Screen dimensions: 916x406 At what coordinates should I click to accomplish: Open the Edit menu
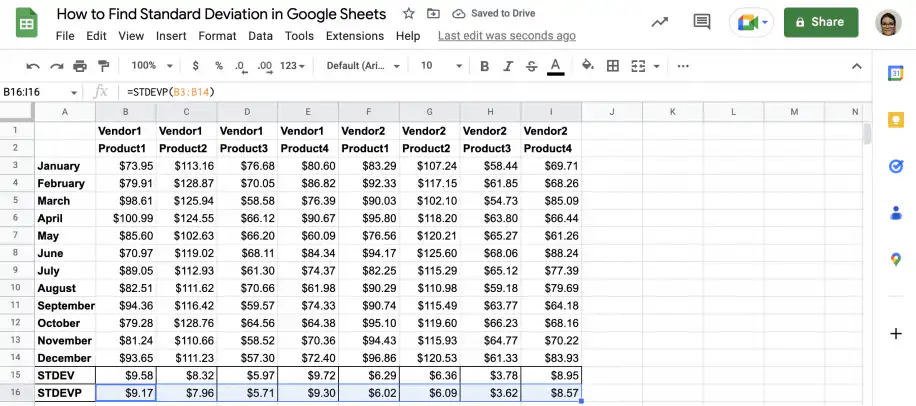click(96, 36)
